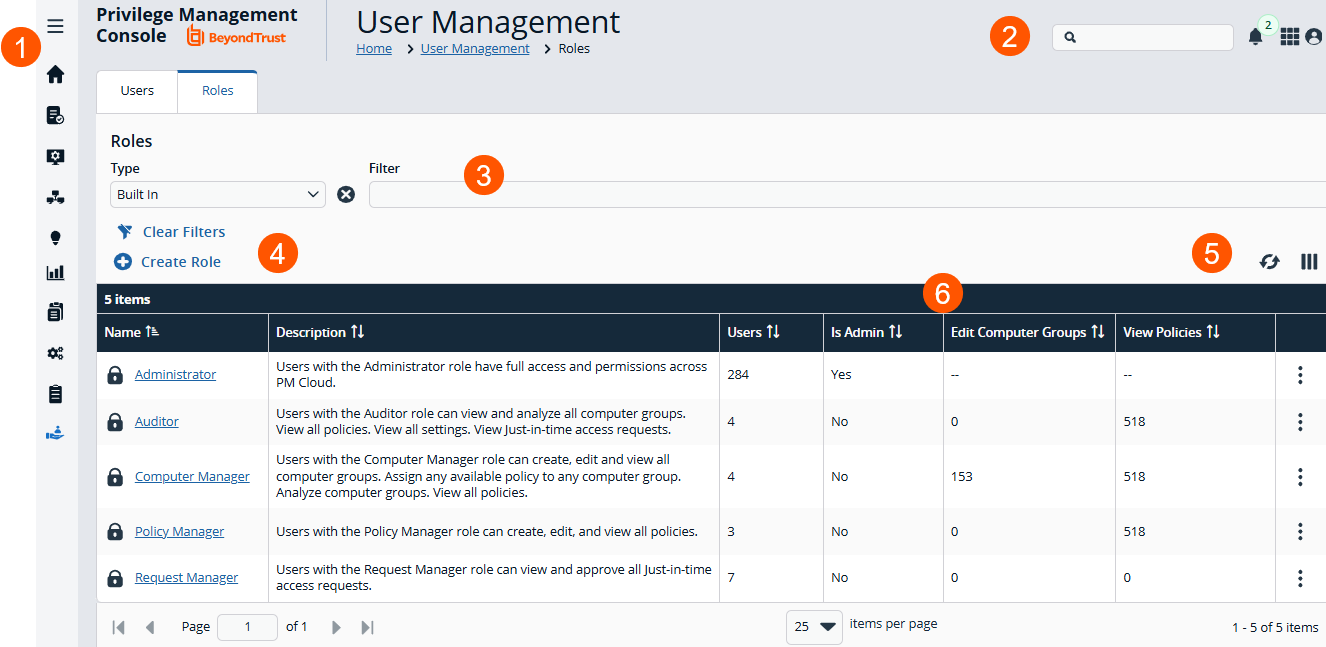The image size is (1326, 647).
Task: Open the app grid waffle icon
Action: [x=1290, y=36]
